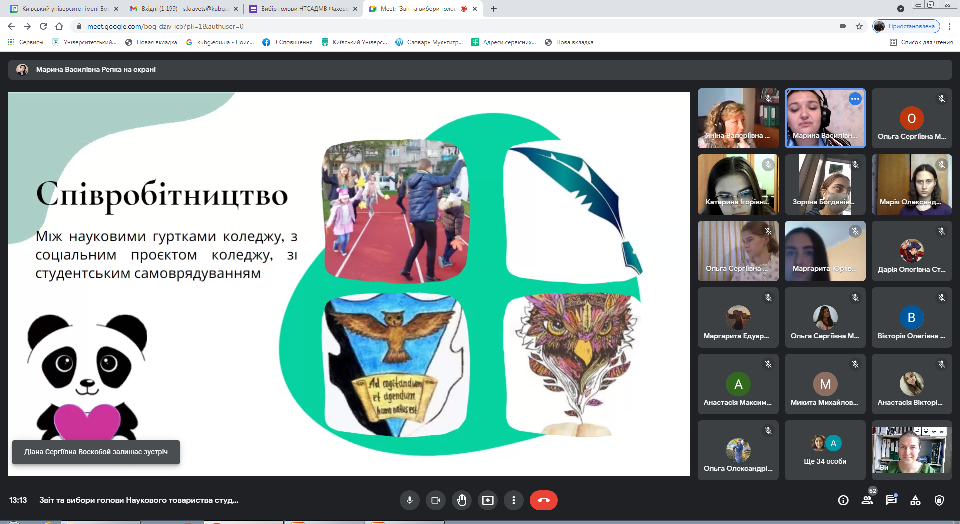
Task: Open options dots on Марина Василівна tile
Action: pos(855,99)
